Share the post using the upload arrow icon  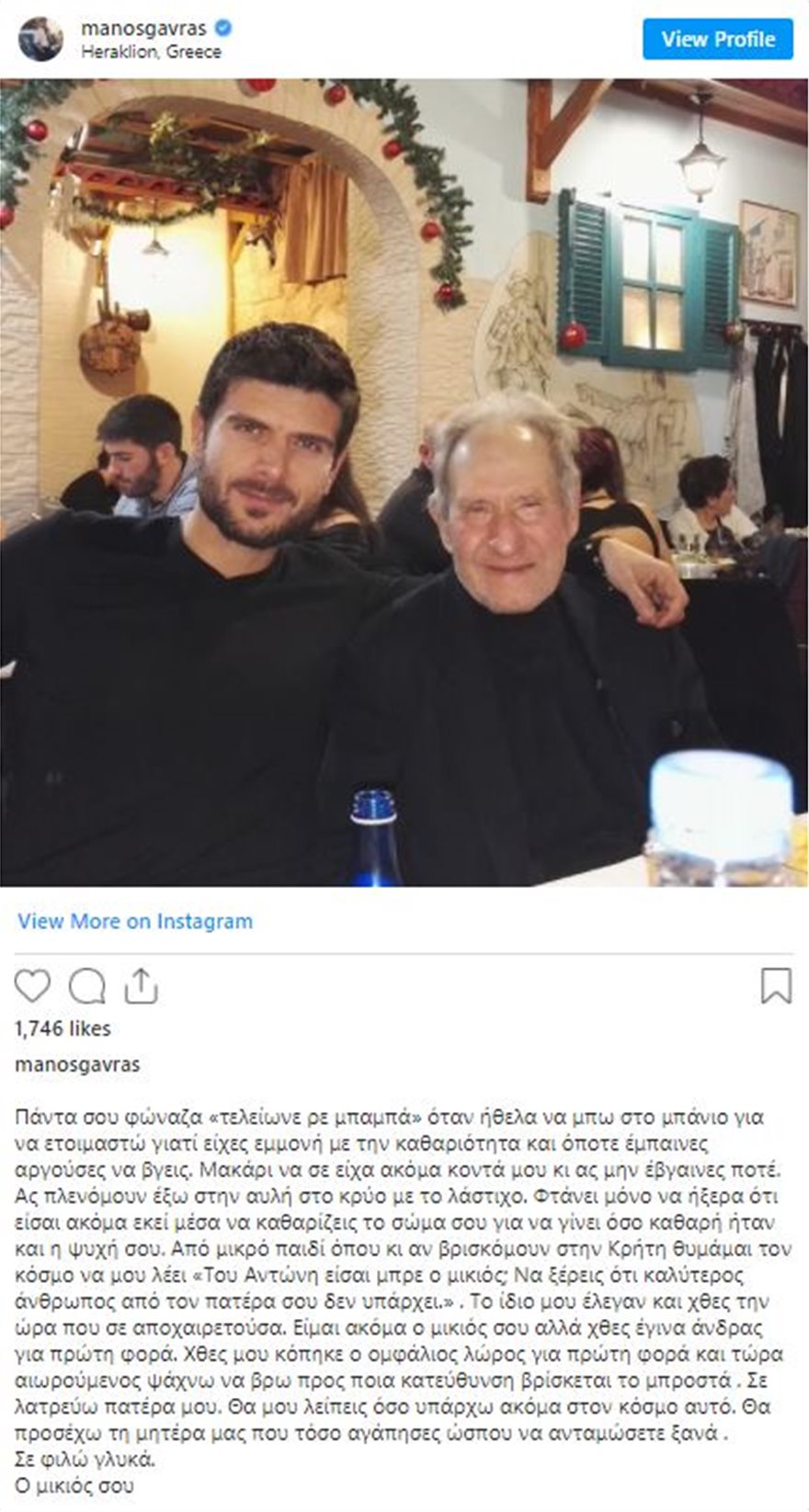[x=141, y=985]
